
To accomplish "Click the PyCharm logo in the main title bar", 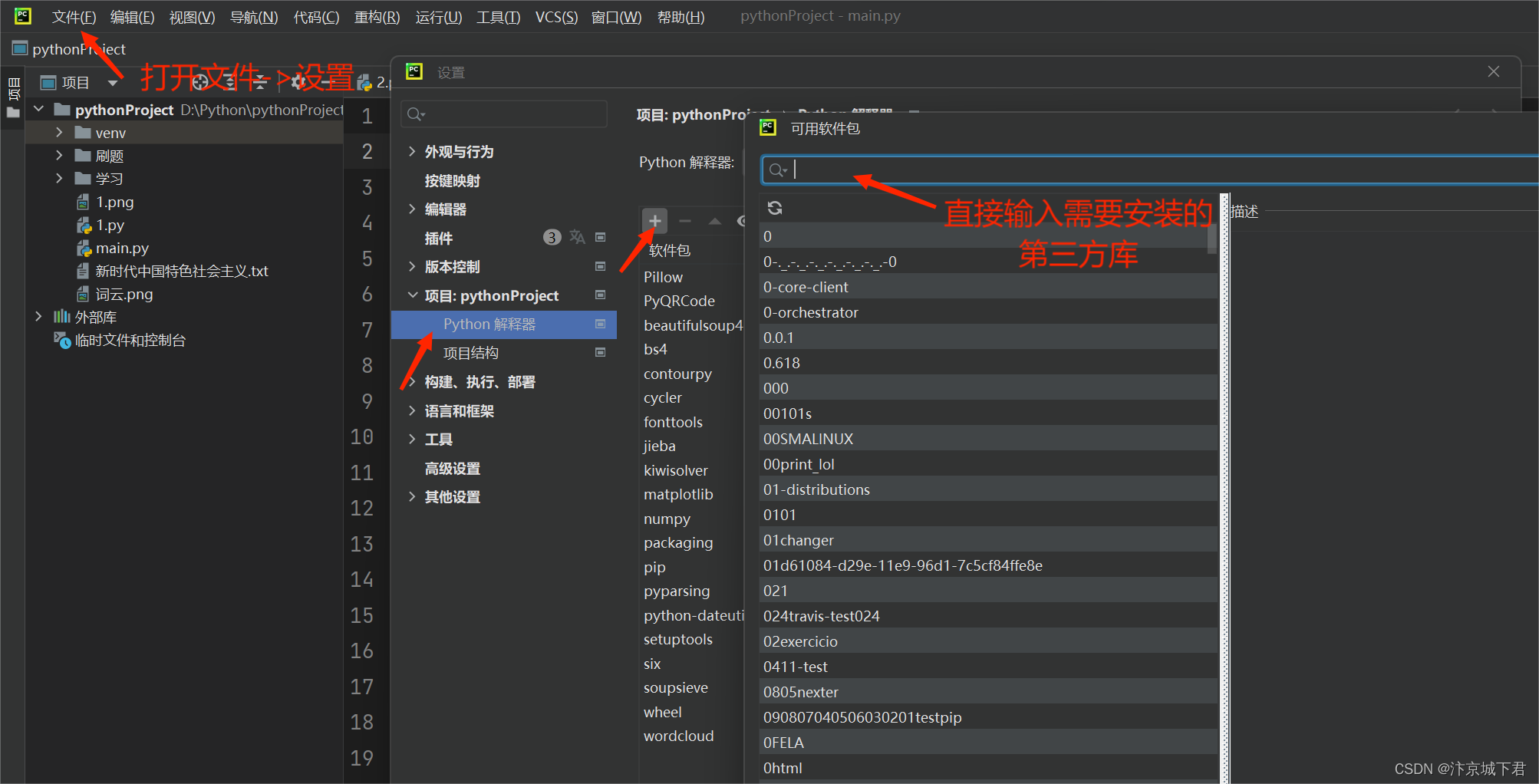I will click(x=23, y=15).
